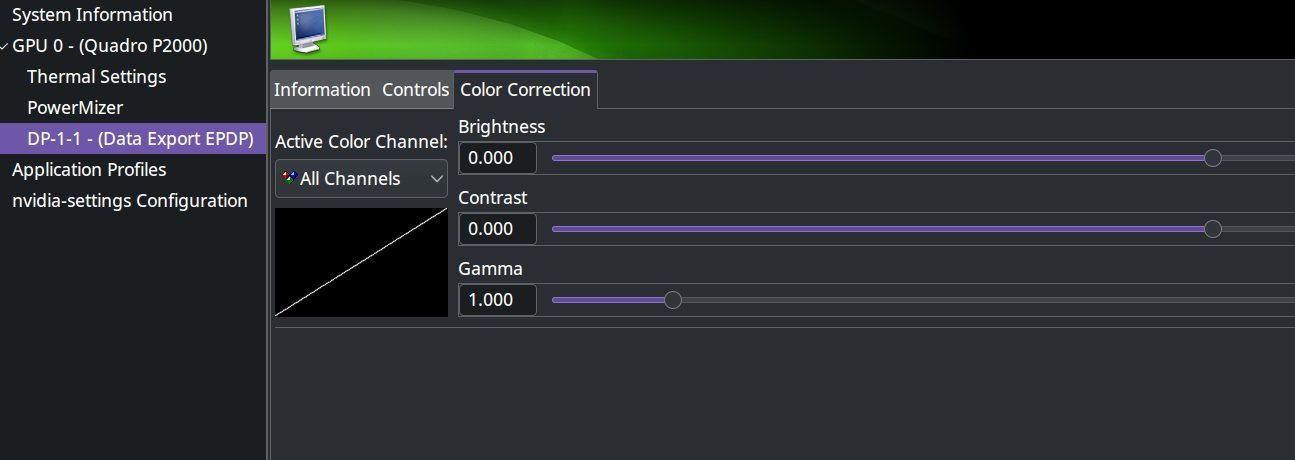This screenshot has height=460, width=1295.
Task: Open Application Profiles page
Action: (x=89, y=169)
